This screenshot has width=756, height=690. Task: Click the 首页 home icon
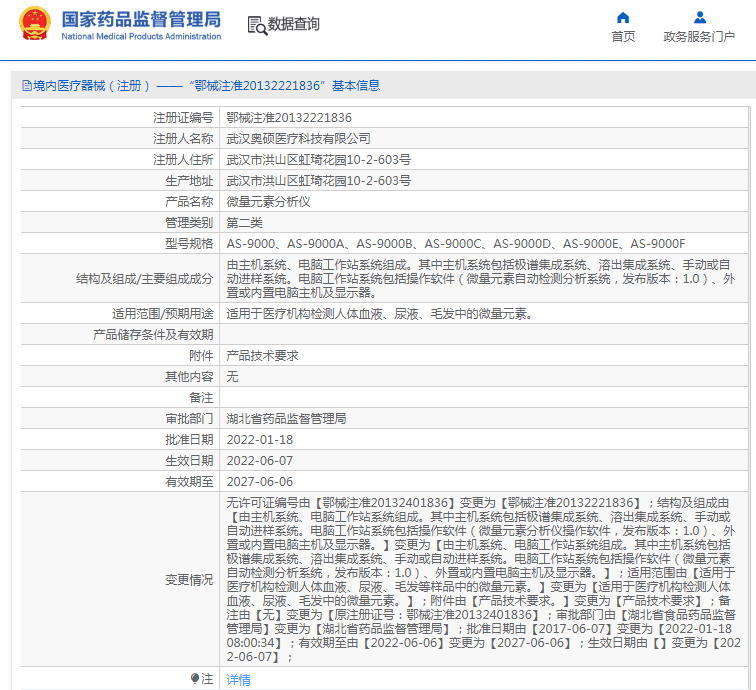coord(623,18)
